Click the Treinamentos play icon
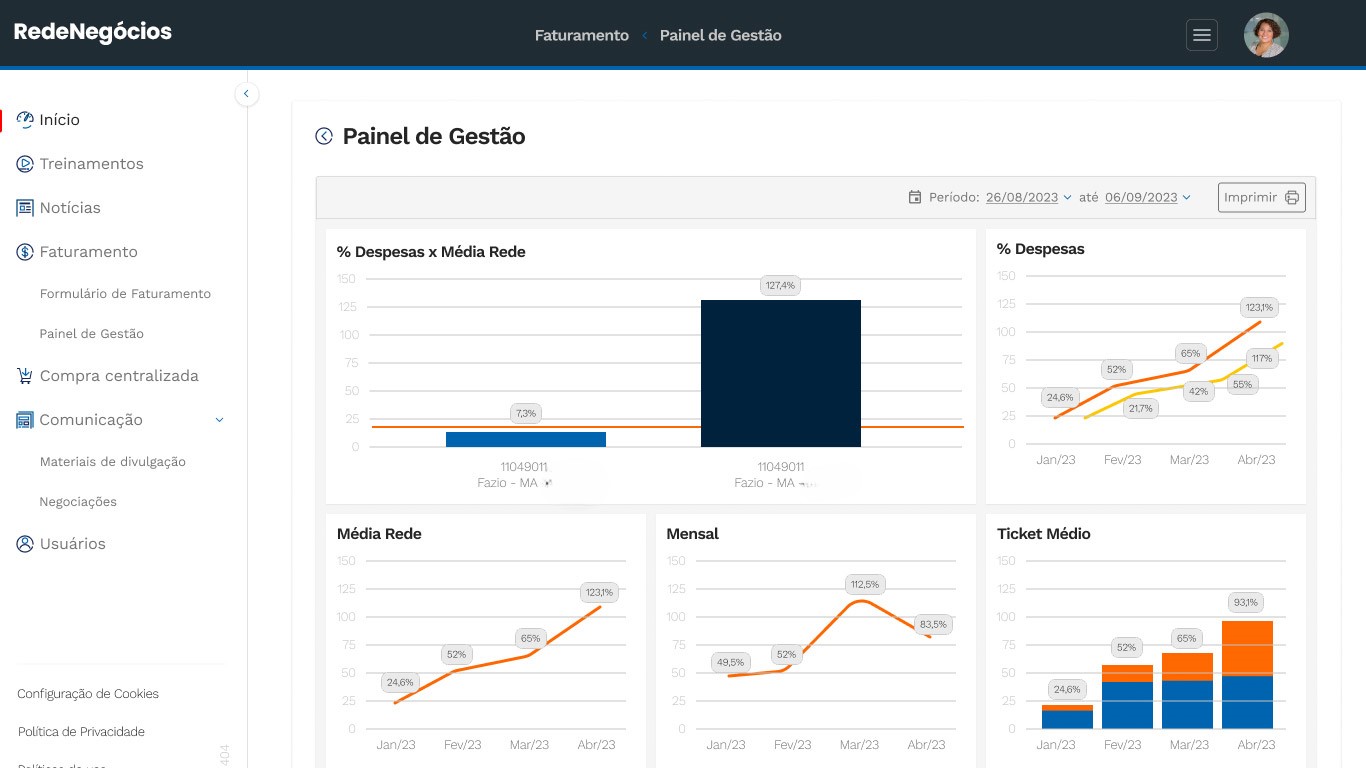The image size is (1366, 768). 25,164
